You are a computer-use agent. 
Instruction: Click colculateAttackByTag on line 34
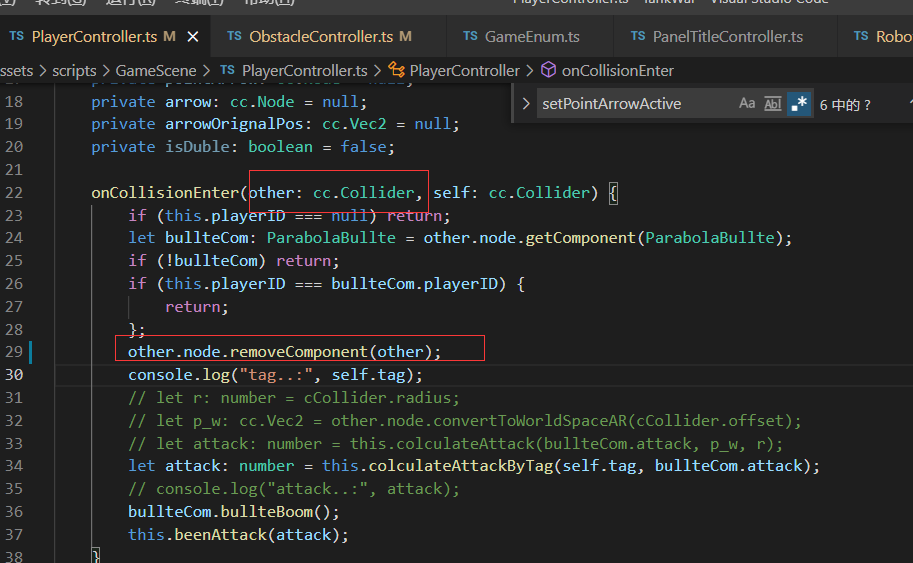[461, 466]
